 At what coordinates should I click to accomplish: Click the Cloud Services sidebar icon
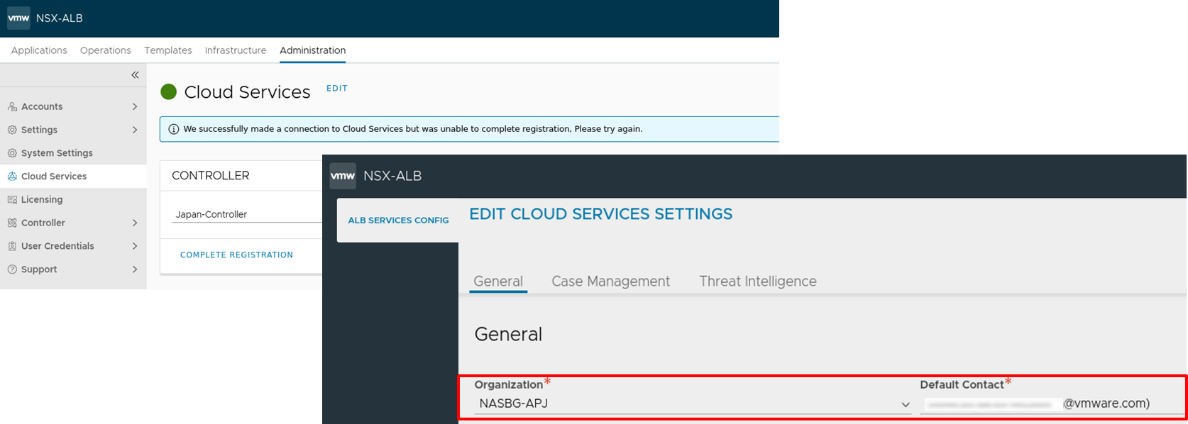[x=12, y=176]
